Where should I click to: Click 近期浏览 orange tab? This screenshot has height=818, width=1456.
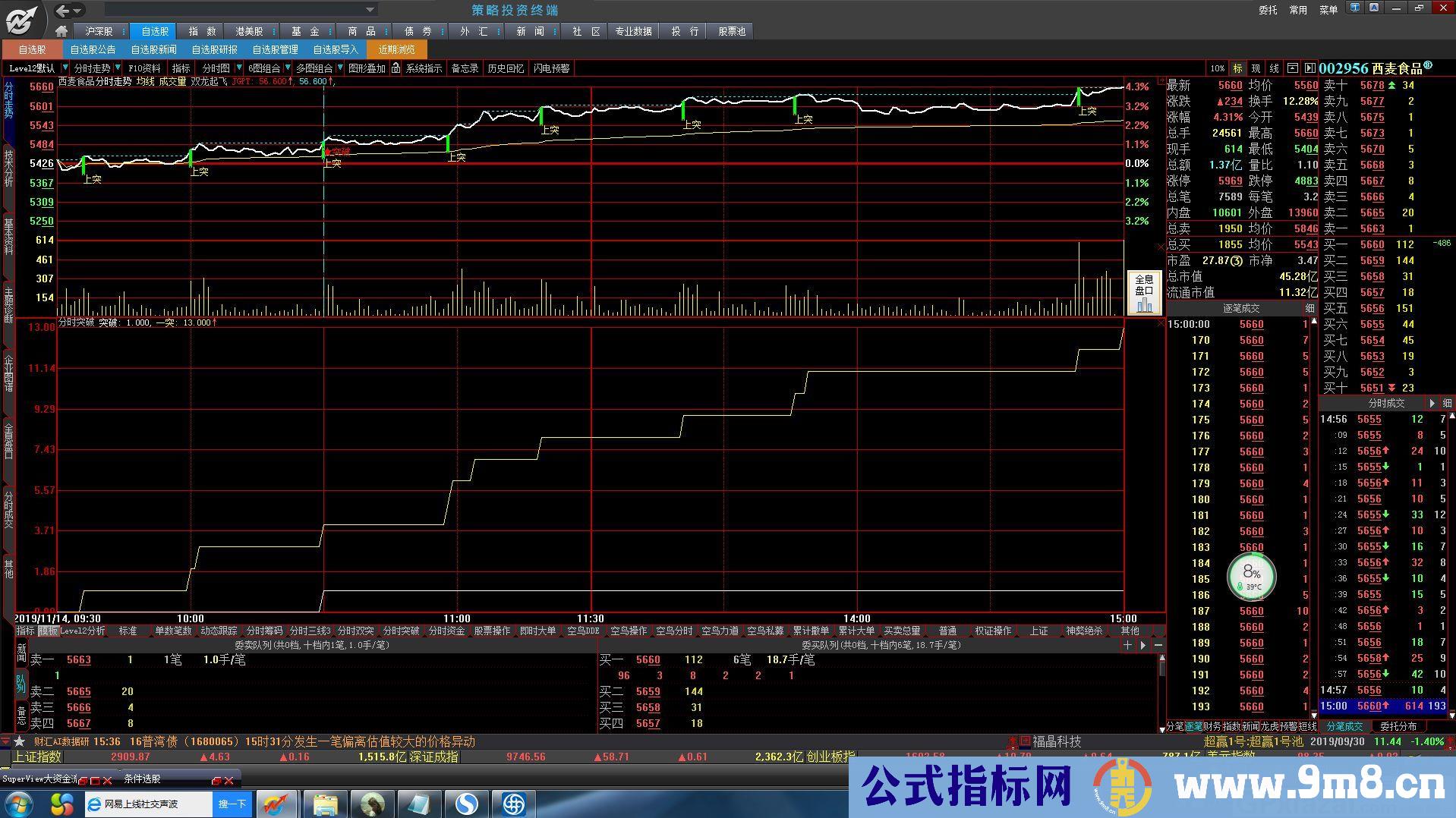click(x=396, y=49)
